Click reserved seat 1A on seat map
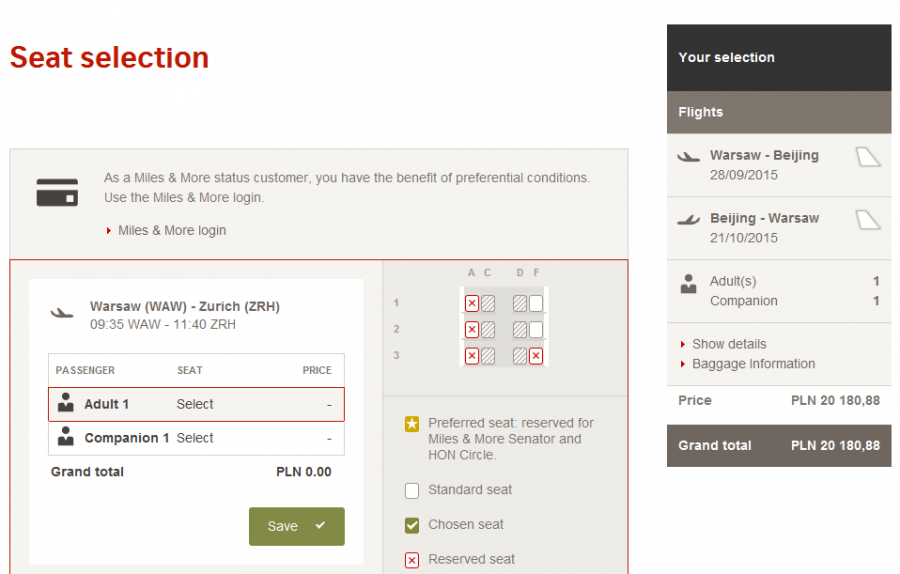Screen dimensions: 900x574 (472, 303)
